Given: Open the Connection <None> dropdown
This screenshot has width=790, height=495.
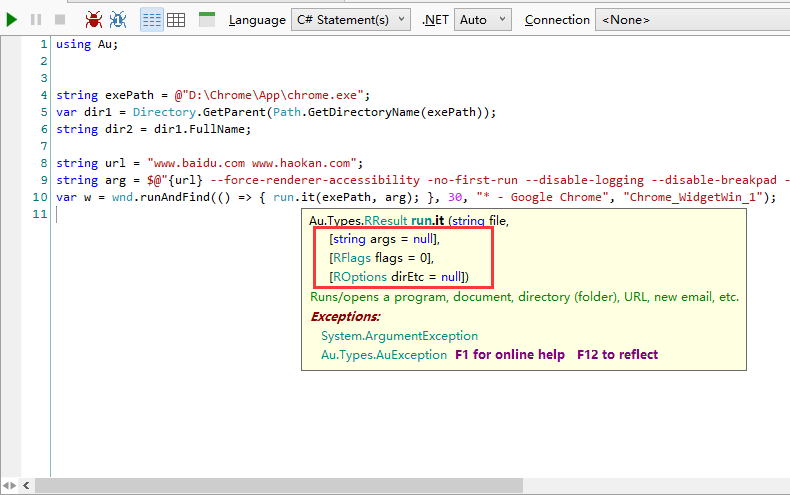Looking at the screenshot, I should coord(690,19).
